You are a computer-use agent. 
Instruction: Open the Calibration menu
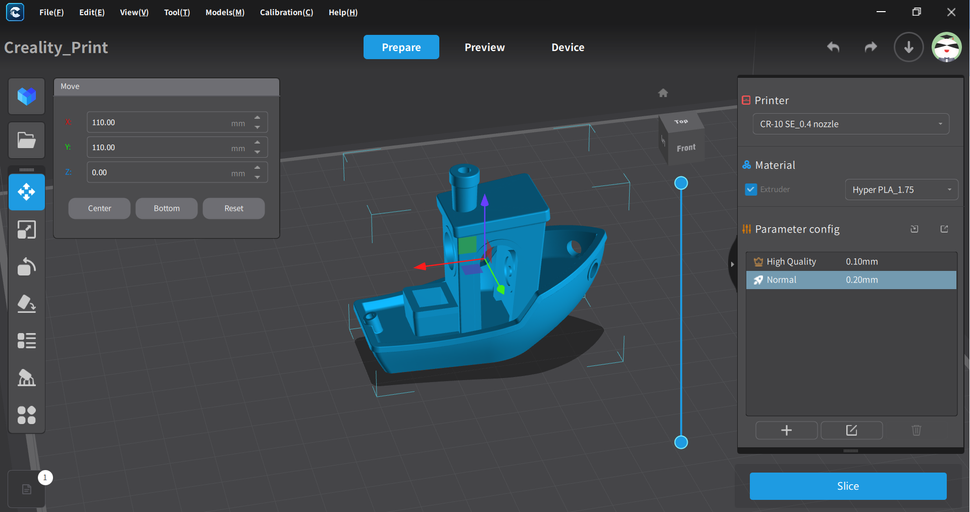pyautogui.click(x=286, y=12)
